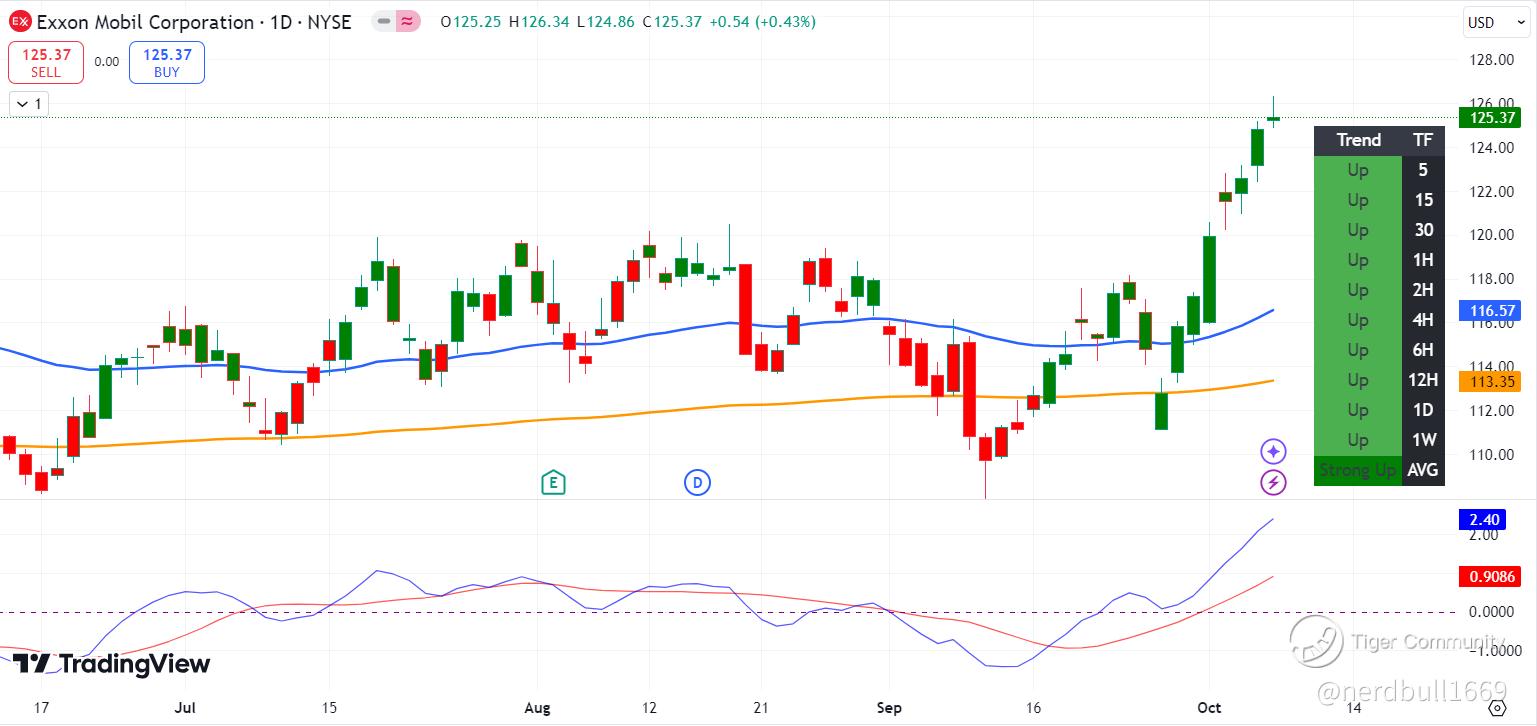The height and width of the screenshot is (726, 1537).
Task: Open chart settings gear on time axis
Action: coord(1496,708)
